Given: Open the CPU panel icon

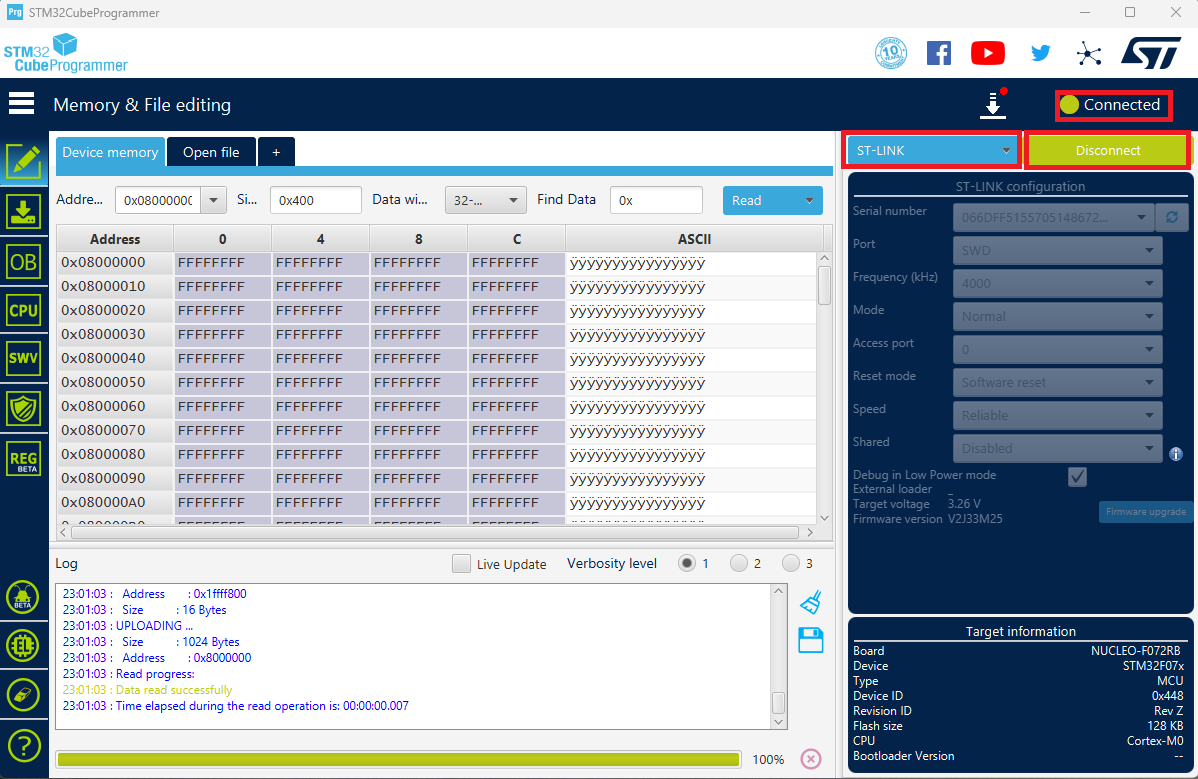Looking at the screenshot, I should point(24,310).
